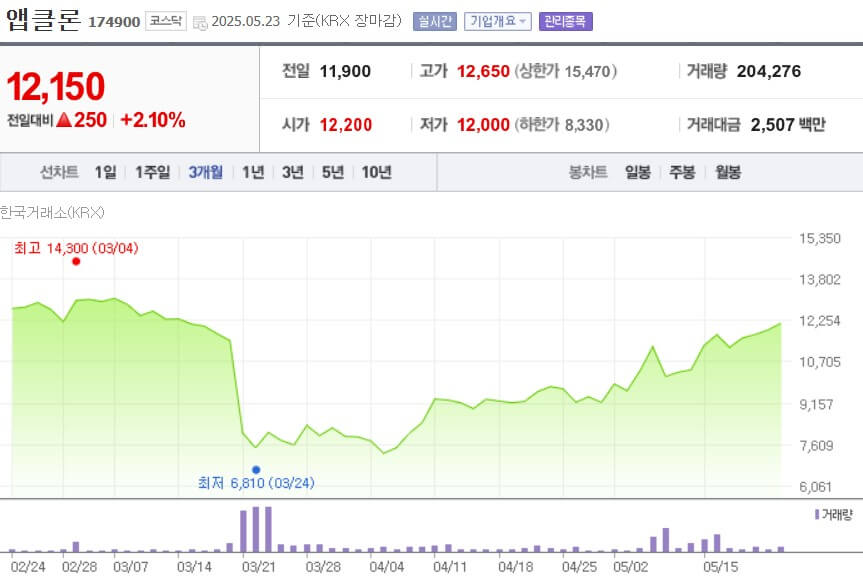Open the 기업개요 dropdown
The height and width of the screenshot is (584, 863).
click(497, 19)
